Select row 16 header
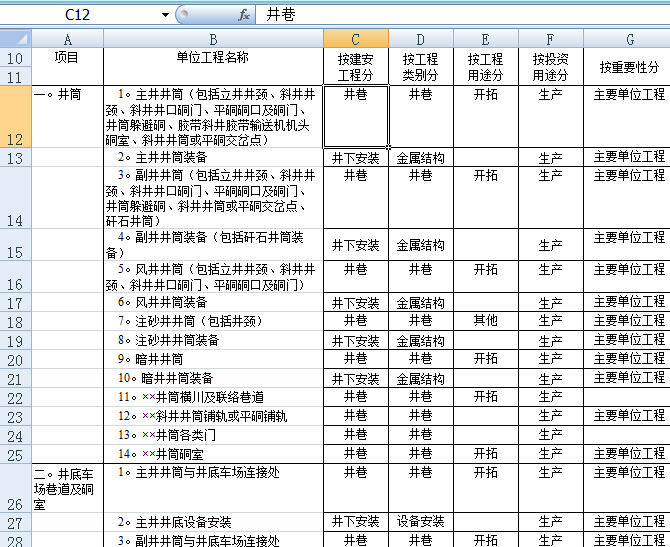This screenshot has width=670, height=547. coord(16,277)
